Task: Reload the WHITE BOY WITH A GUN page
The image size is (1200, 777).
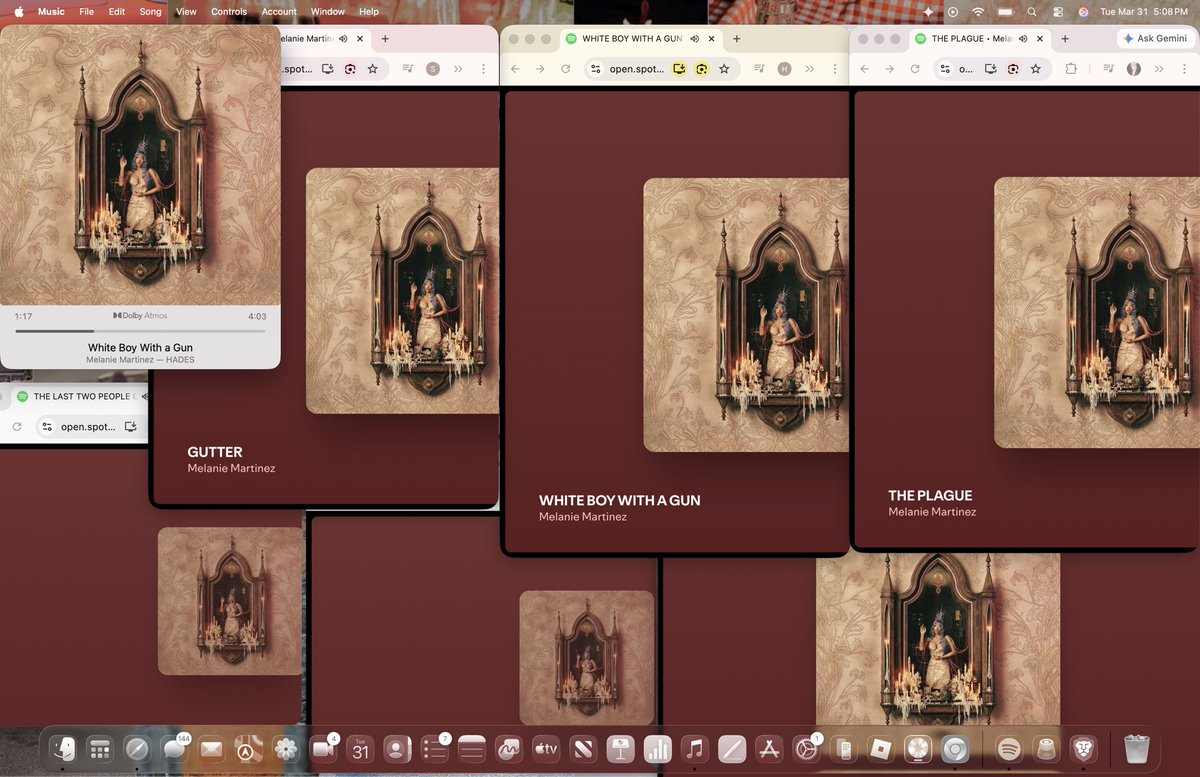Action: click(565, 69)
